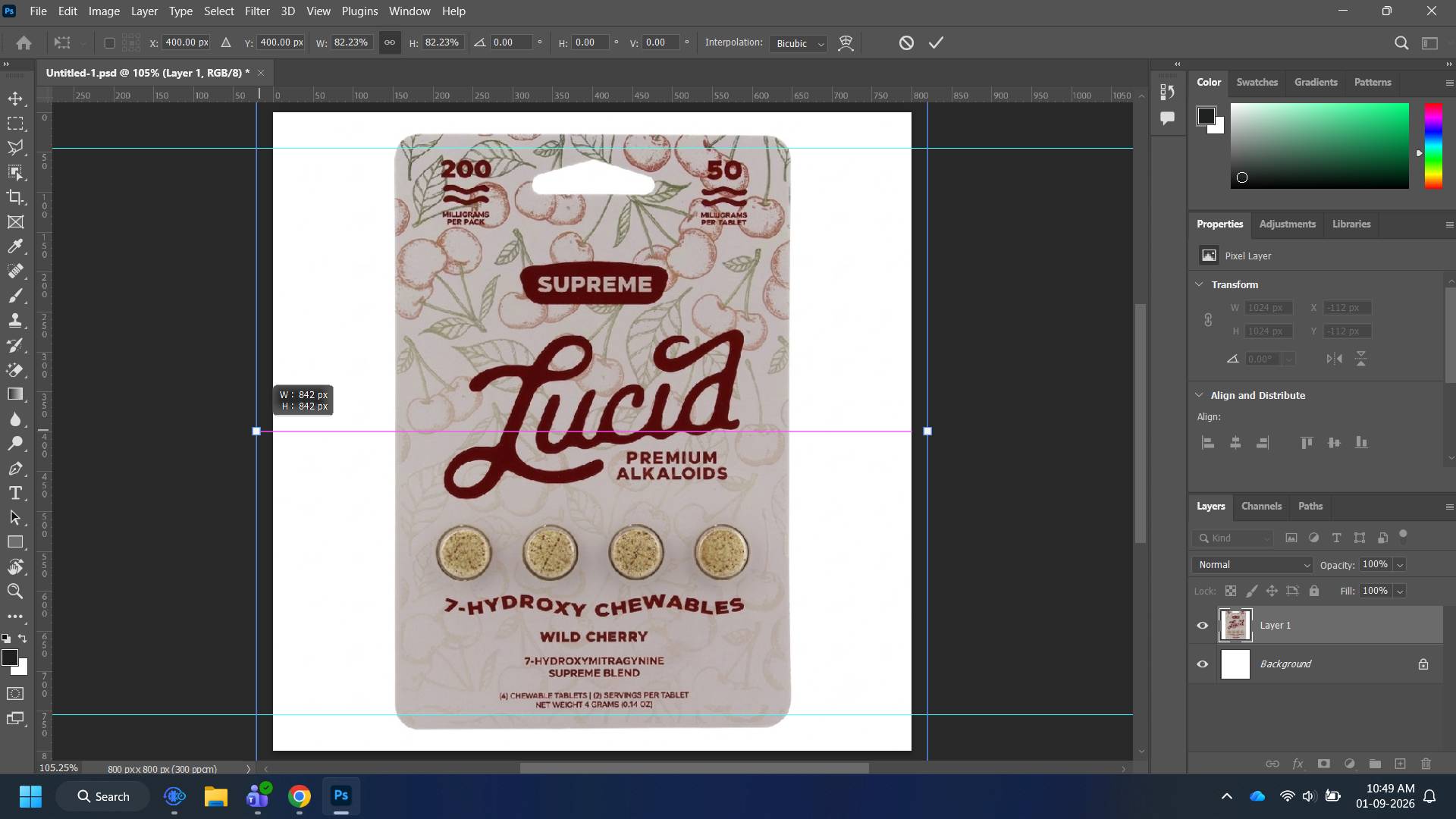Screen dimensions: 1456x819
Task: Choose the Zoom tool in toolbar
Action: [15, 591]
